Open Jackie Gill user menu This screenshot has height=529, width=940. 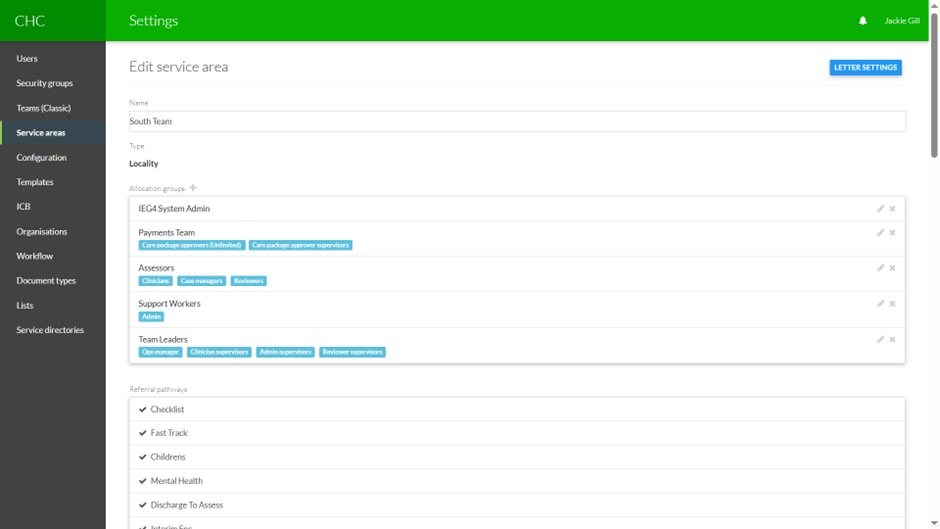click(901, 21)
